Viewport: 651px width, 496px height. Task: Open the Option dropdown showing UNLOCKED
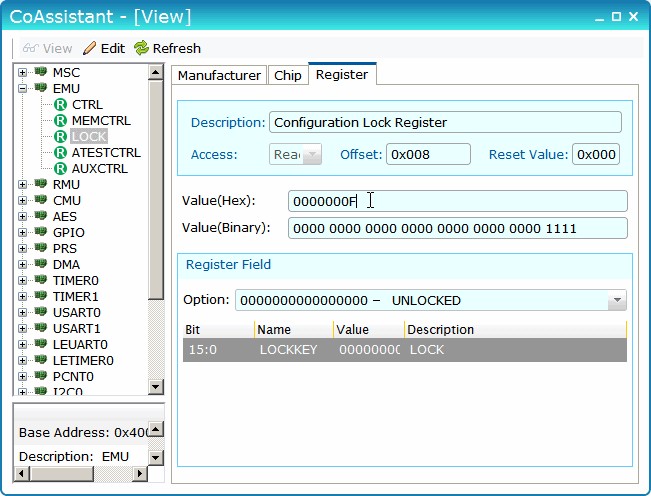pyautogui.click(x=617, y=300)
